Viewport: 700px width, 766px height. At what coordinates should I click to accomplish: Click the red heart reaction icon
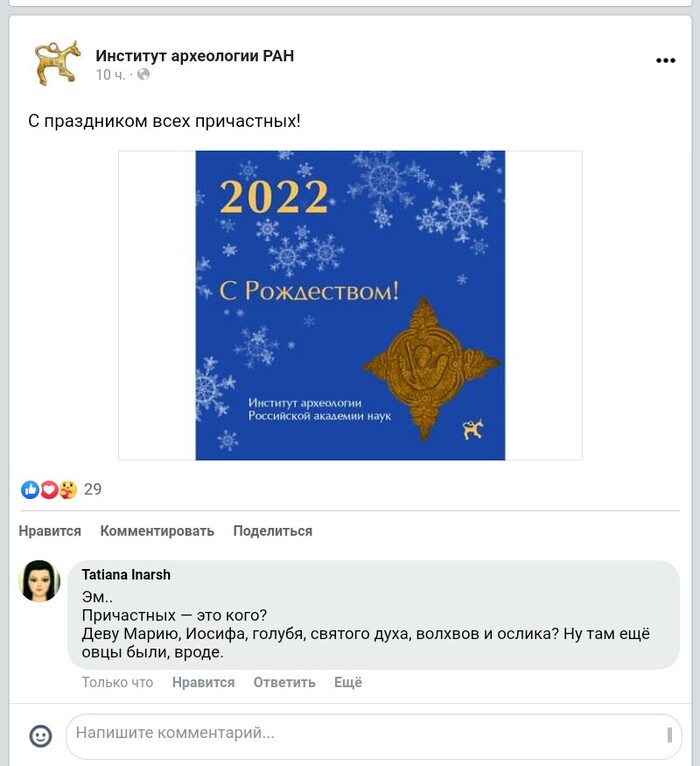[49, 490]
